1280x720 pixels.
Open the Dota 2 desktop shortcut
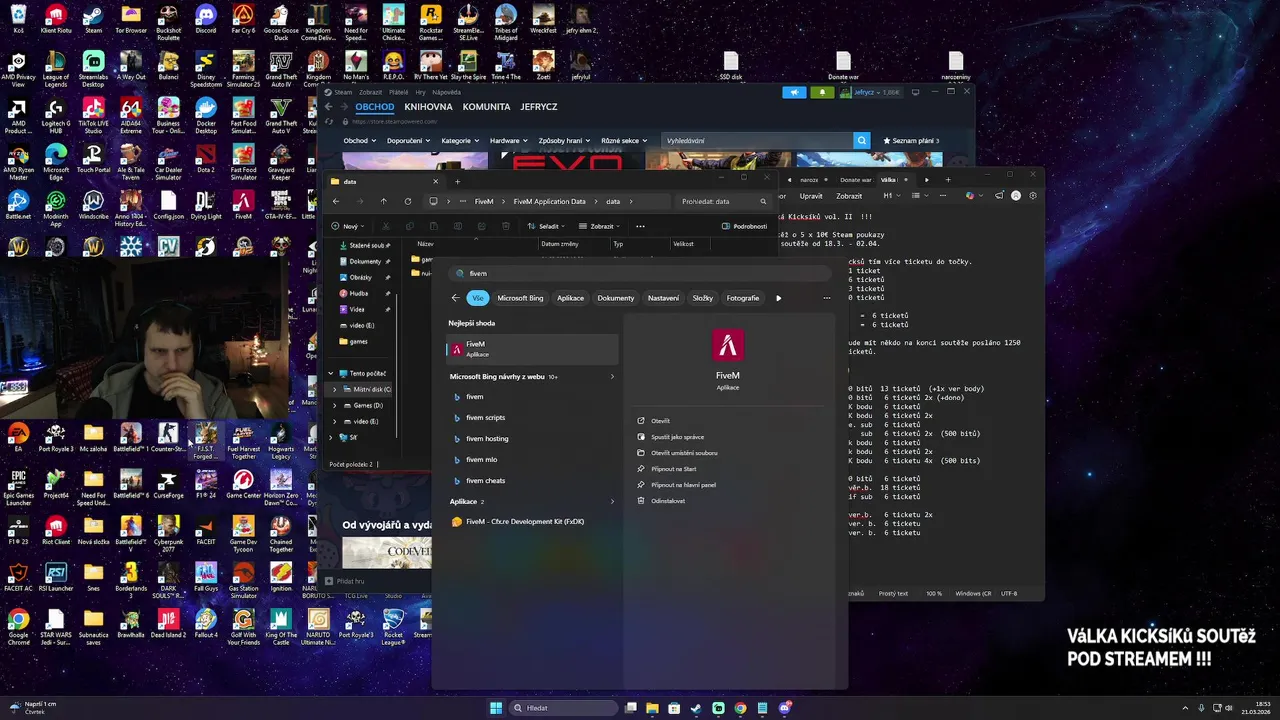206,159
